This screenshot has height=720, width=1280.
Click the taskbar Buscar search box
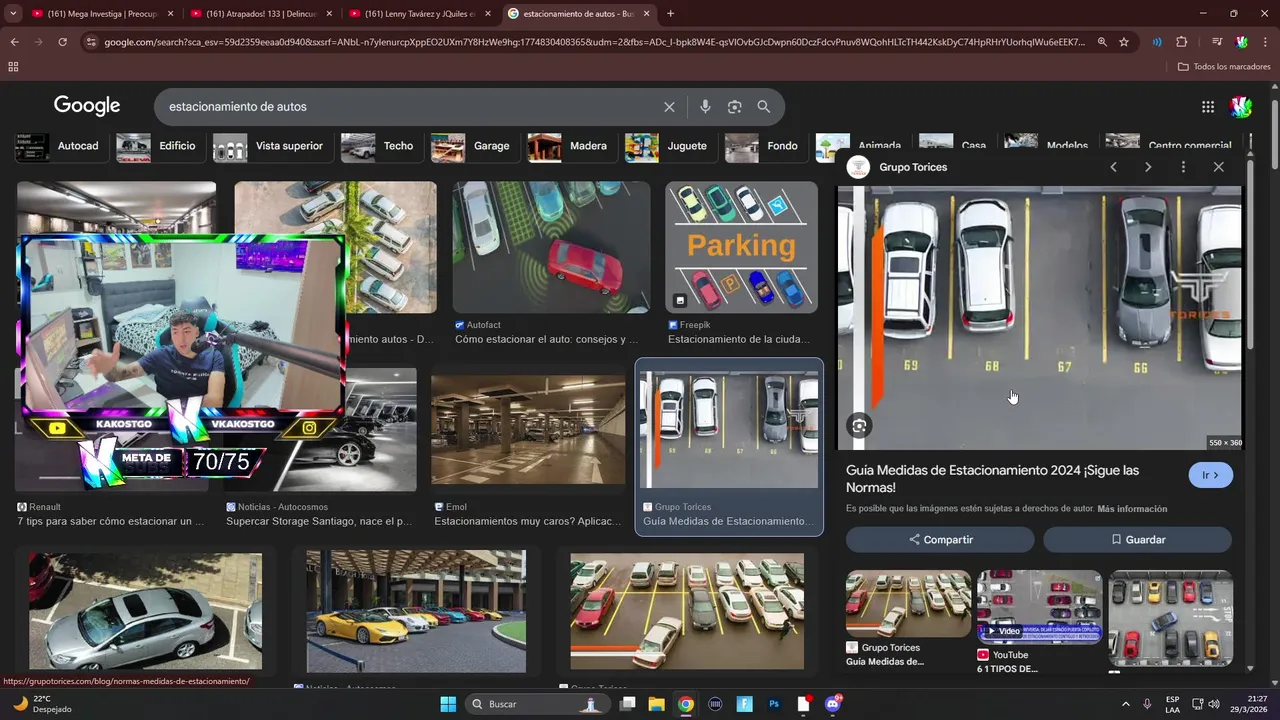[537, 704]
